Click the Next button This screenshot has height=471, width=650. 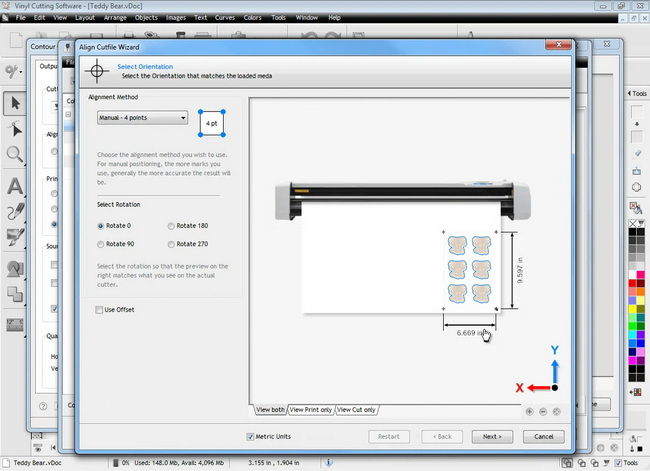491,437
